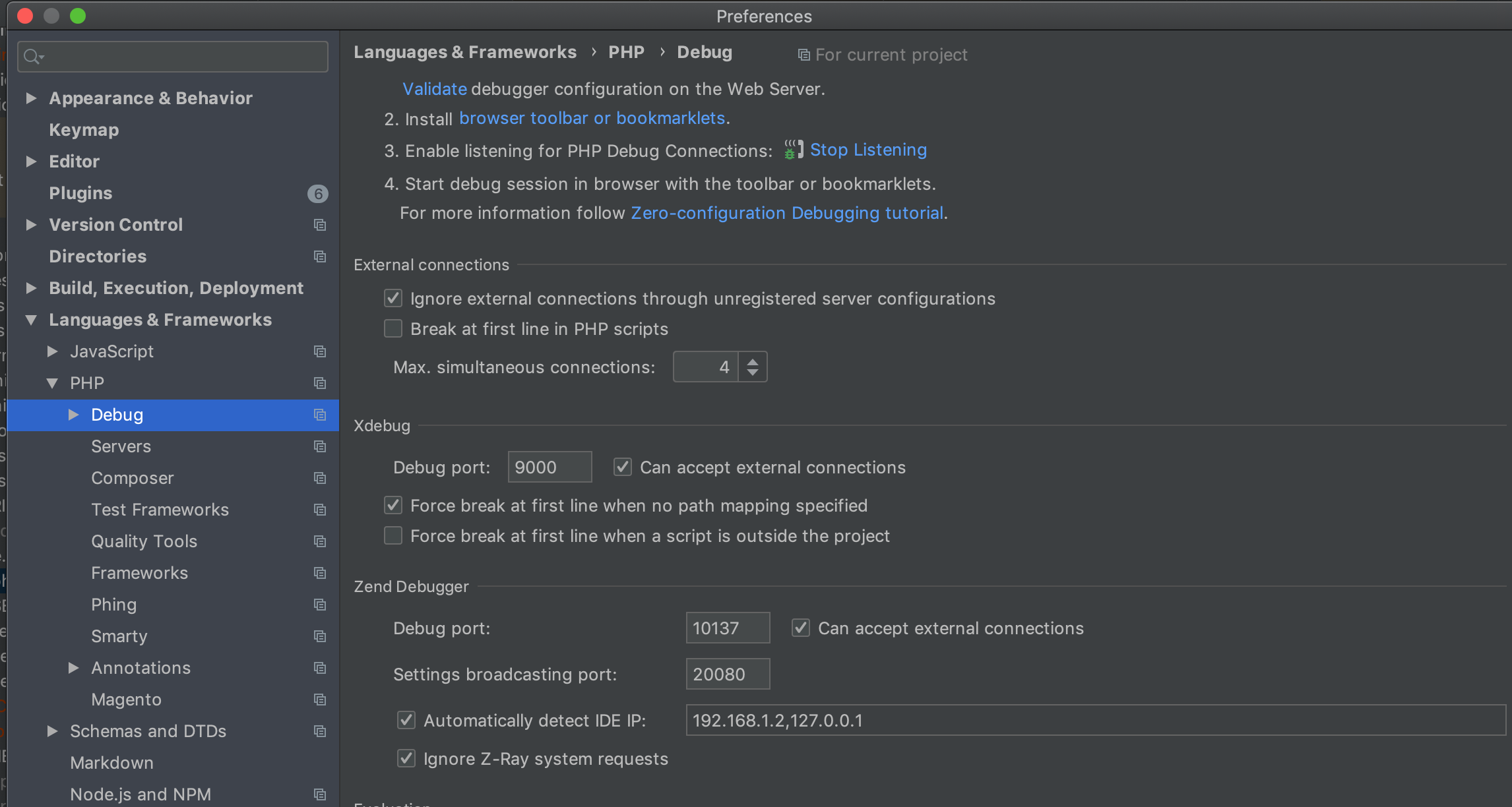Screen dimensions: 1512x807
Task: Click project-level icon in Test Frameworks row
Action: tap(320, 510)
